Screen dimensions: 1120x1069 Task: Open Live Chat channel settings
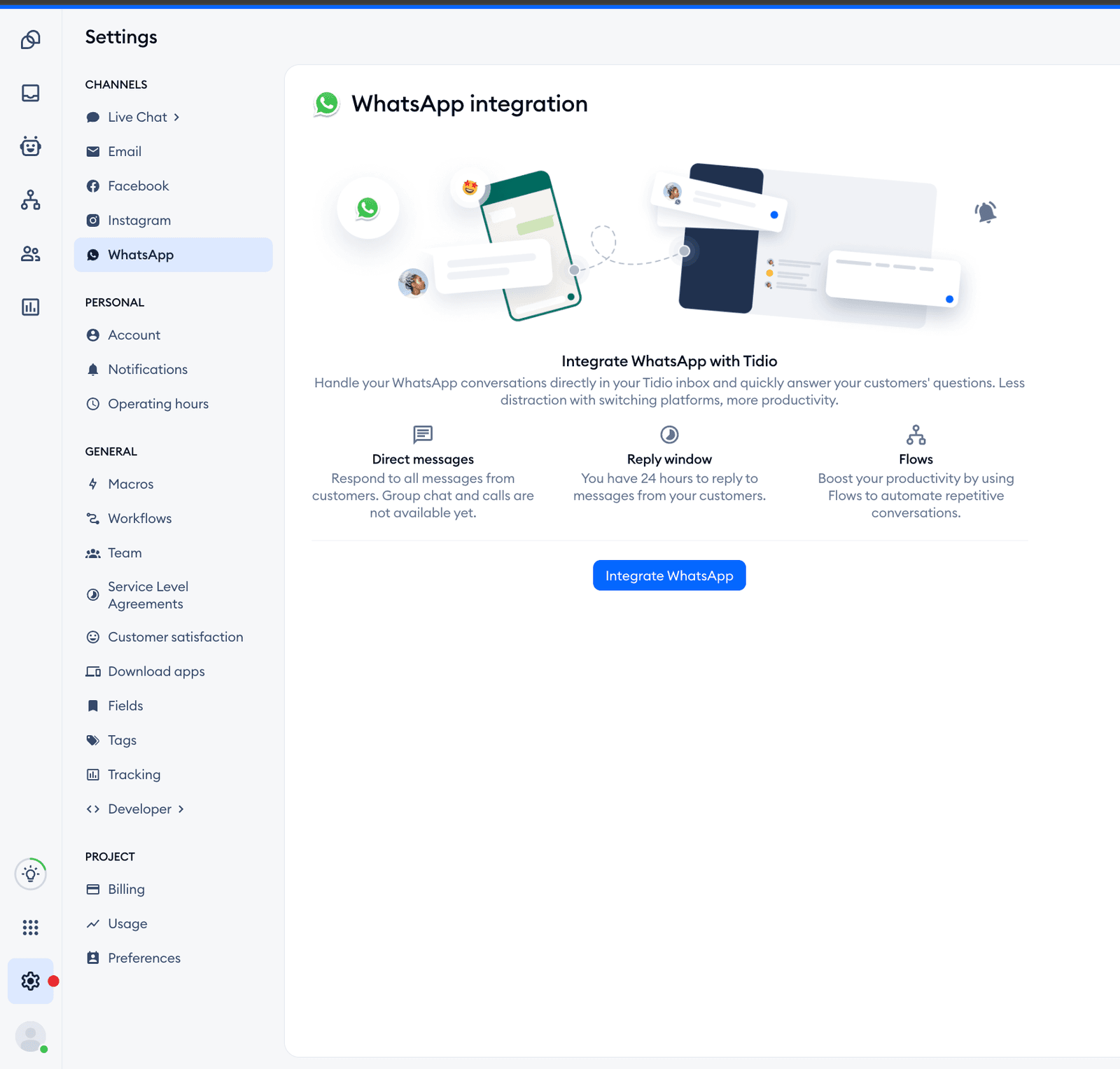pyautogui.click(x=137, y=118)
